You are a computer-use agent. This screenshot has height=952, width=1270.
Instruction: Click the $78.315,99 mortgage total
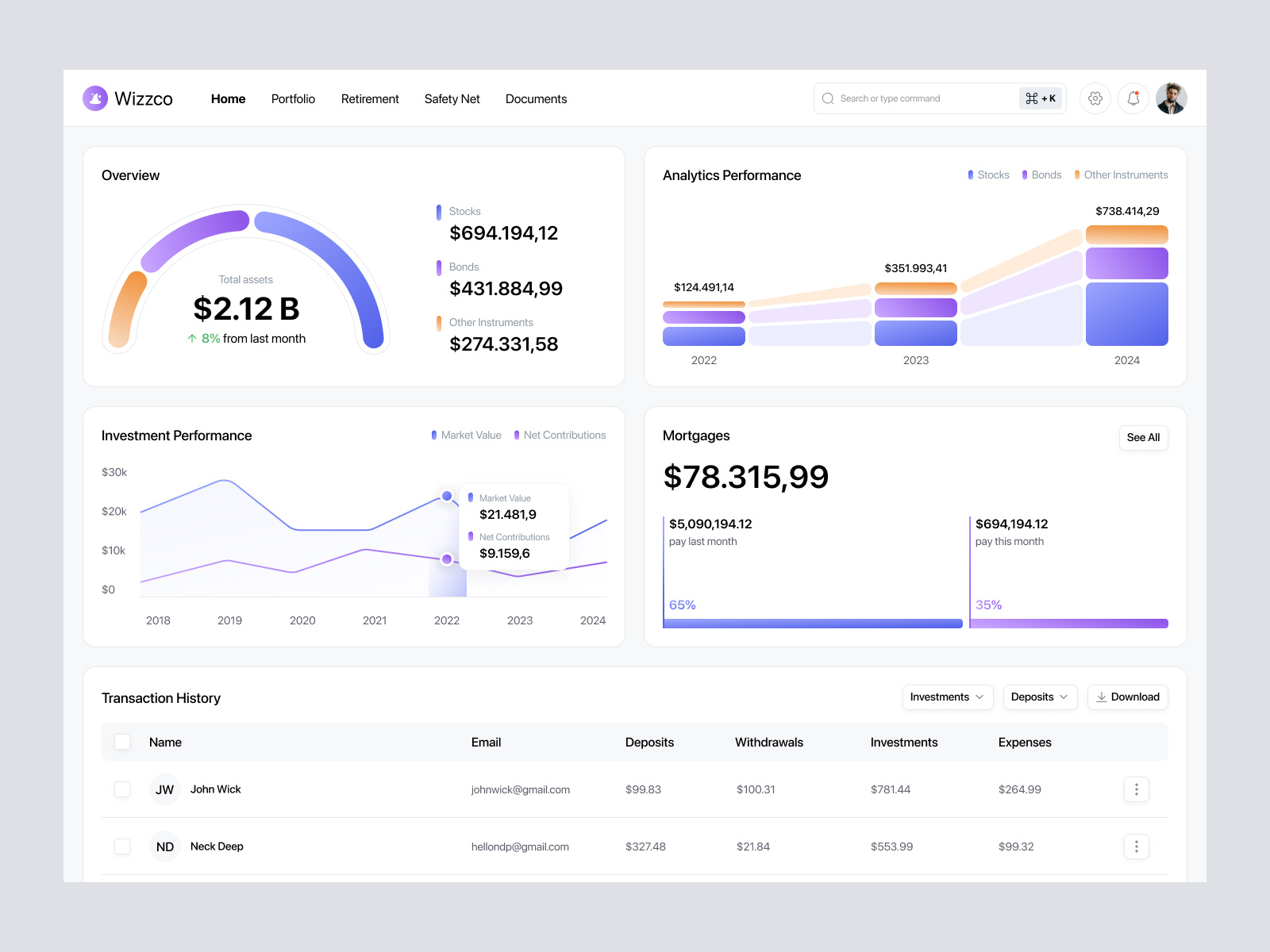pos(746,477)
